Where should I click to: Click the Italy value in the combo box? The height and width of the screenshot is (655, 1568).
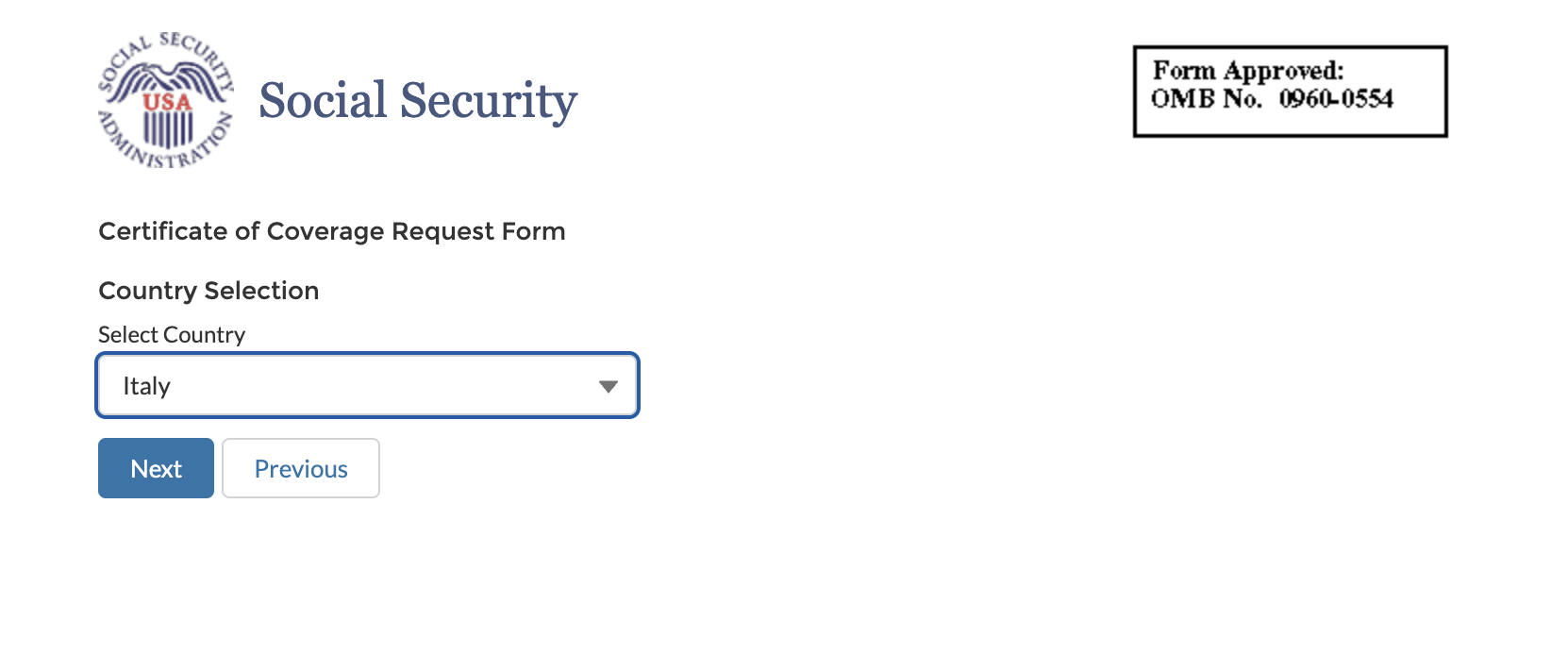pyautogui.click(x=149, y=385)
